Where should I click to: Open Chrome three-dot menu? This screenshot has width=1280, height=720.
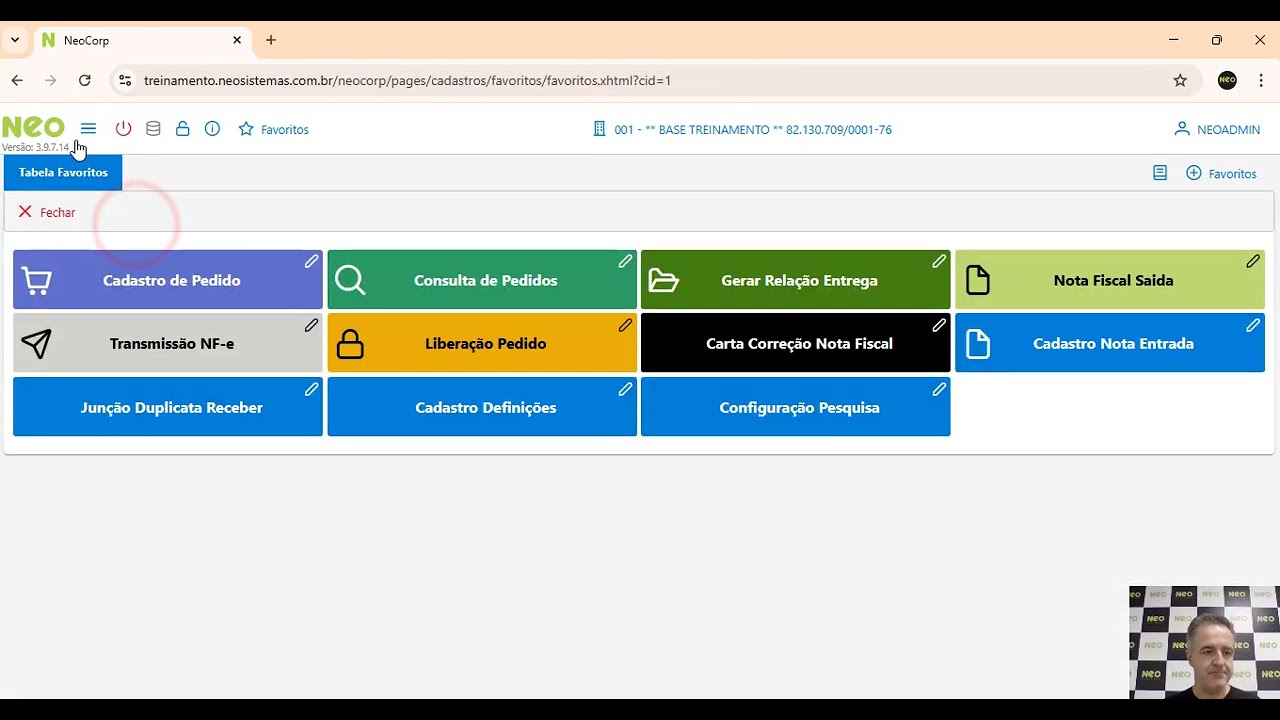coord(1262,80)
